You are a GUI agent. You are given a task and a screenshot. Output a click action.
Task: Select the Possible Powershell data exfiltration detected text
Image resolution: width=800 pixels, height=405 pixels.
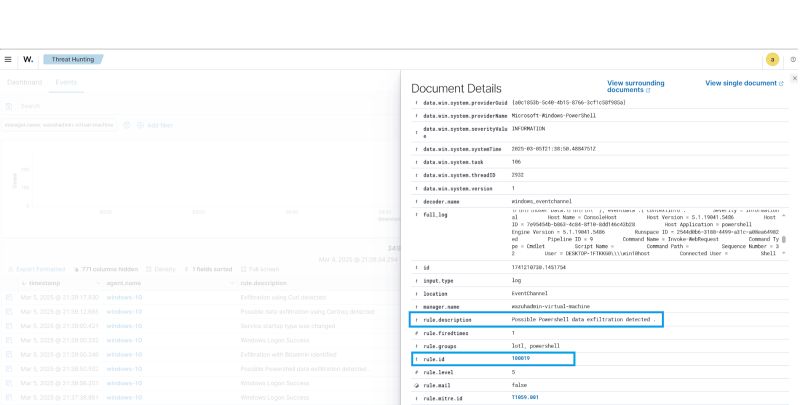[x=583, y=320]
